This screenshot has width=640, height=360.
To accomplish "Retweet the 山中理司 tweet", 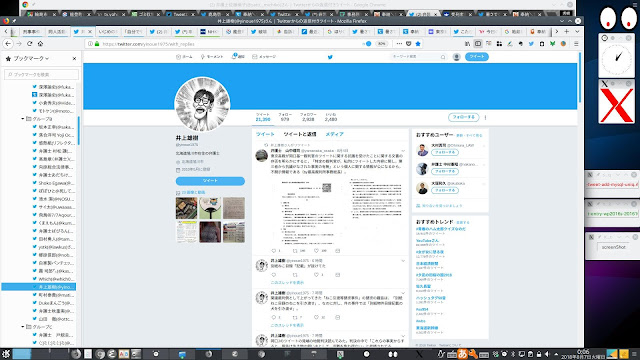I will tap(295, 251).
